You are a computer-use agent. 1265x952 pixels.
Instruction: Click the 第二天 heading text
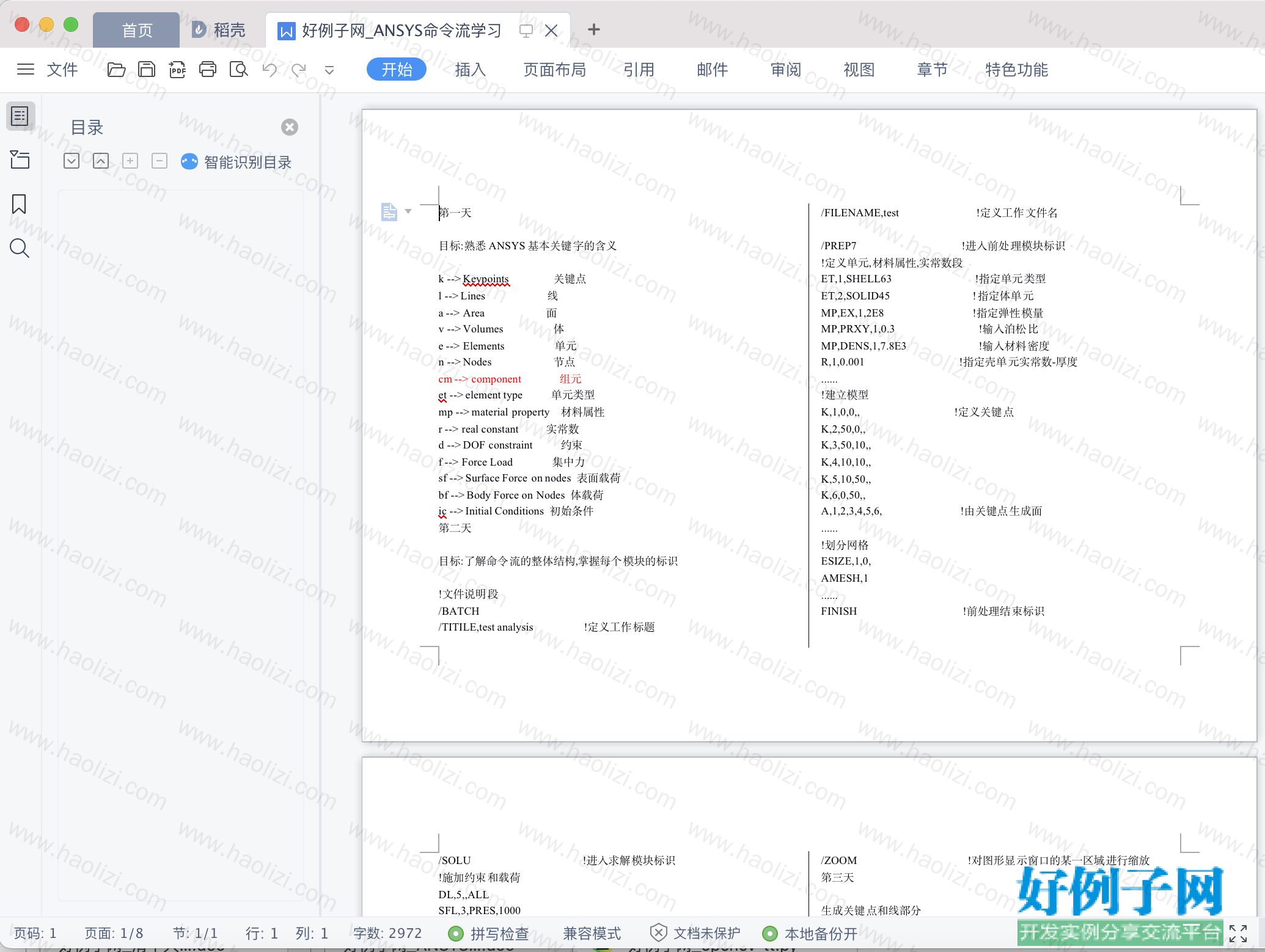[x=455, y=528]
